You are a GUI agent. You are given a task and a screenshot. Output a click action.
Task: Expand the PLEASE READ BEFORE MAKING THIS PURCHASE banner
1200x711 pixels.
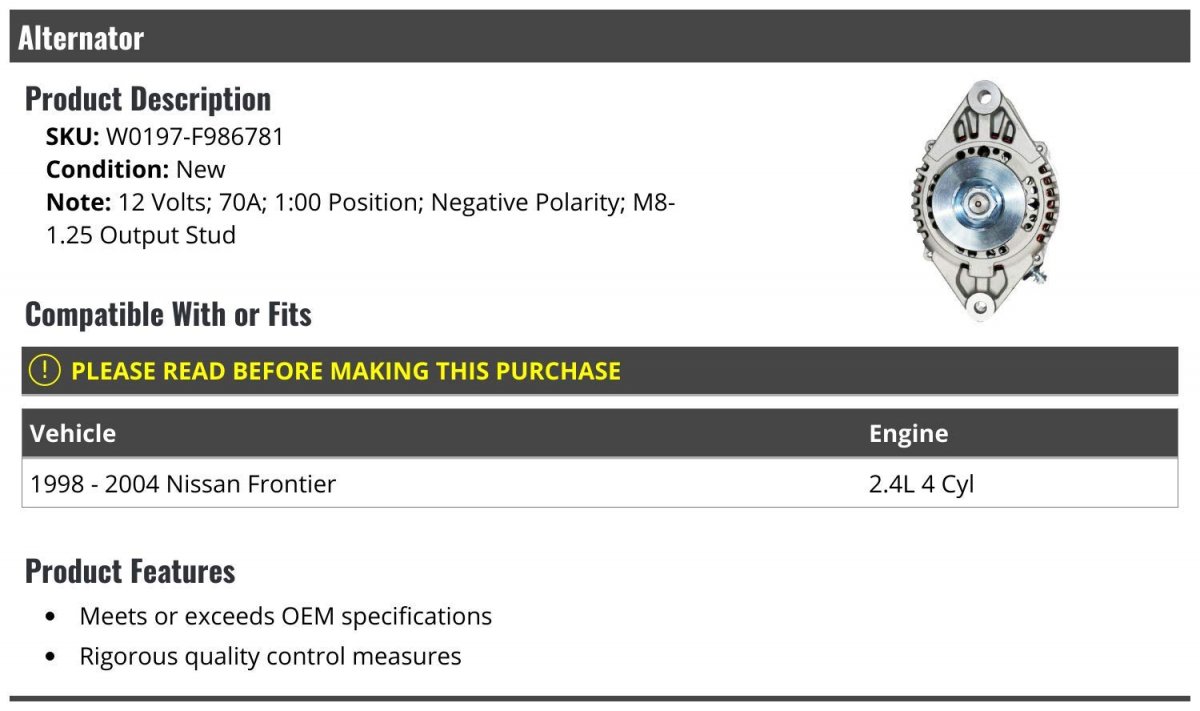coord(600,371)
